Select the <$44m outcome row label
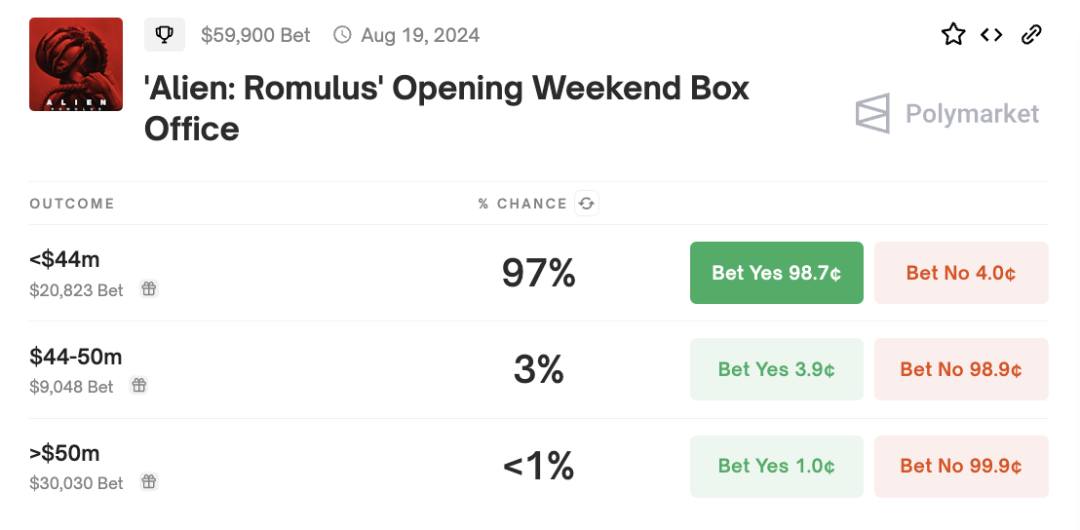 65,260
